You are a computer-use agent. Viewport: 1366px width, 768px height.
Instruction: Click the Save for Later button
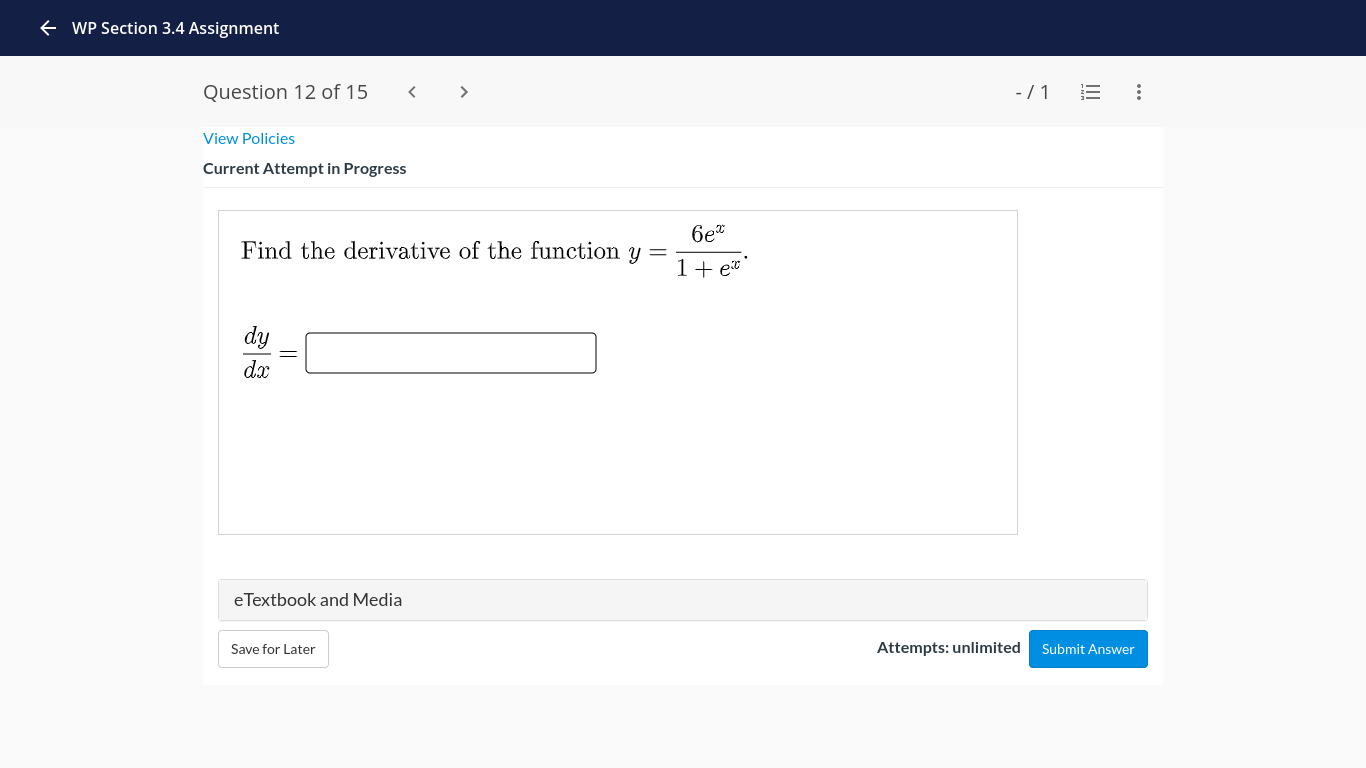(x=273, y=648)
